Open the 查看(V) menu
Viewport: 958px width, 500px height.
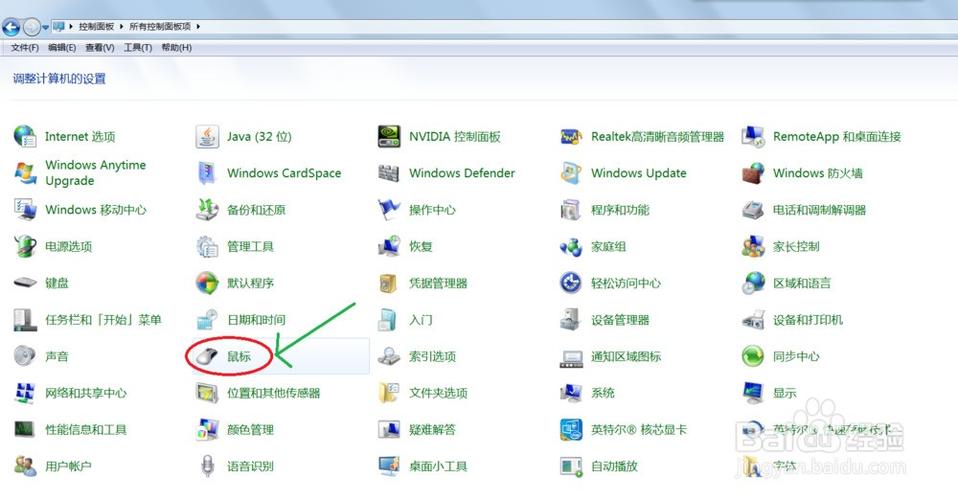(x=100, y=48)
